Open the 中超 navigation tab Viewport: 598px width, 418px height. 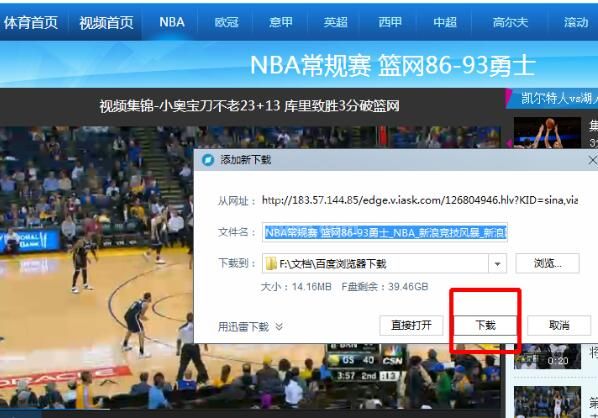click(x=445, y=22)
